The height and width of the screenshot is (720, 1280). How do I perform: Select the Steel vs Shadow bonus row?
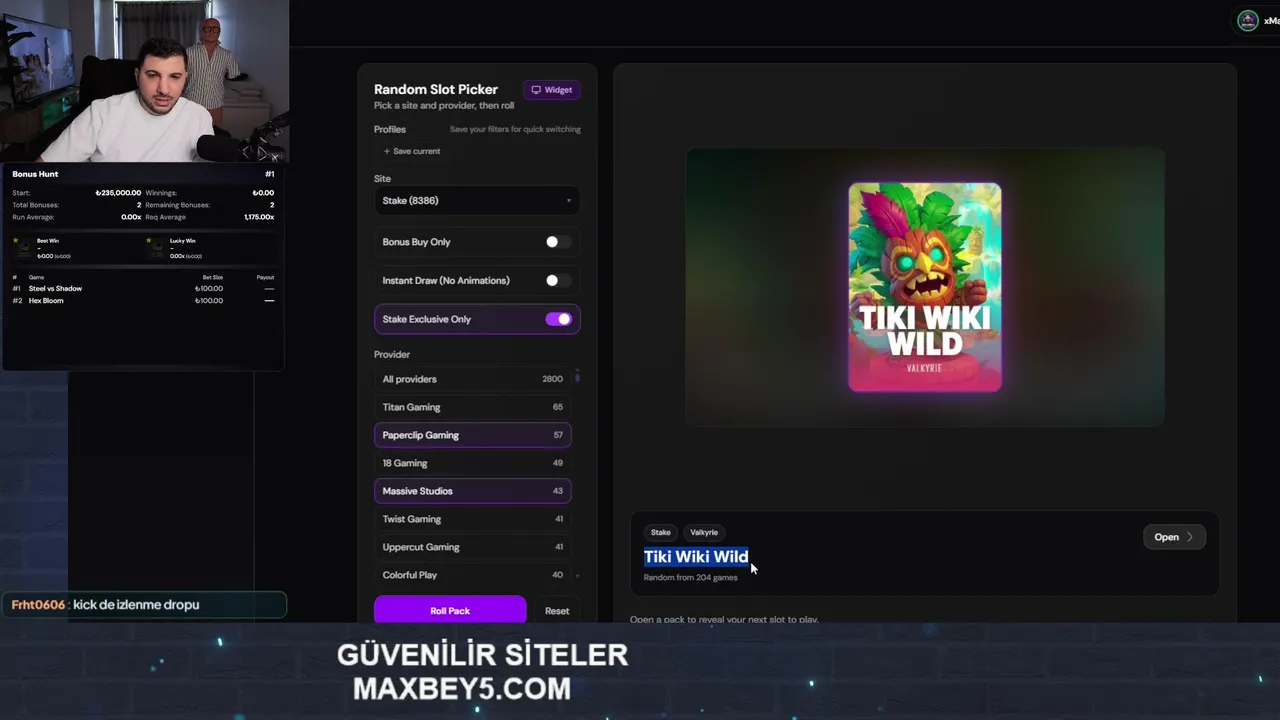[x=143, y=288]
